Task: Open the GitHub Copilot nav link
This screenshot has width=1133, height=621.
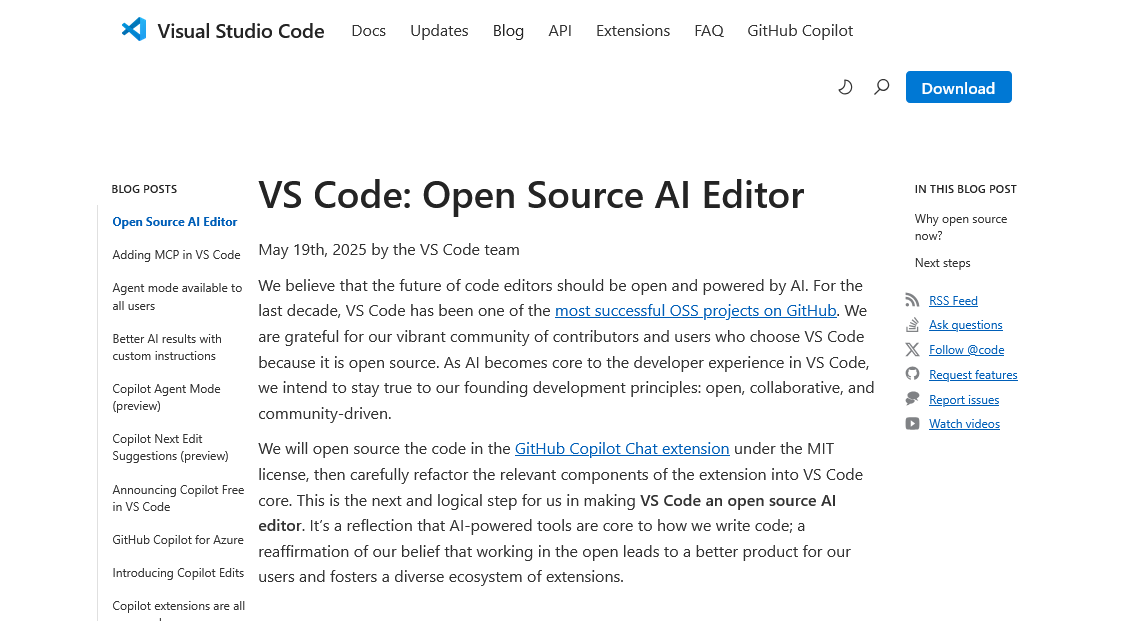Action: tap(800, 31)
